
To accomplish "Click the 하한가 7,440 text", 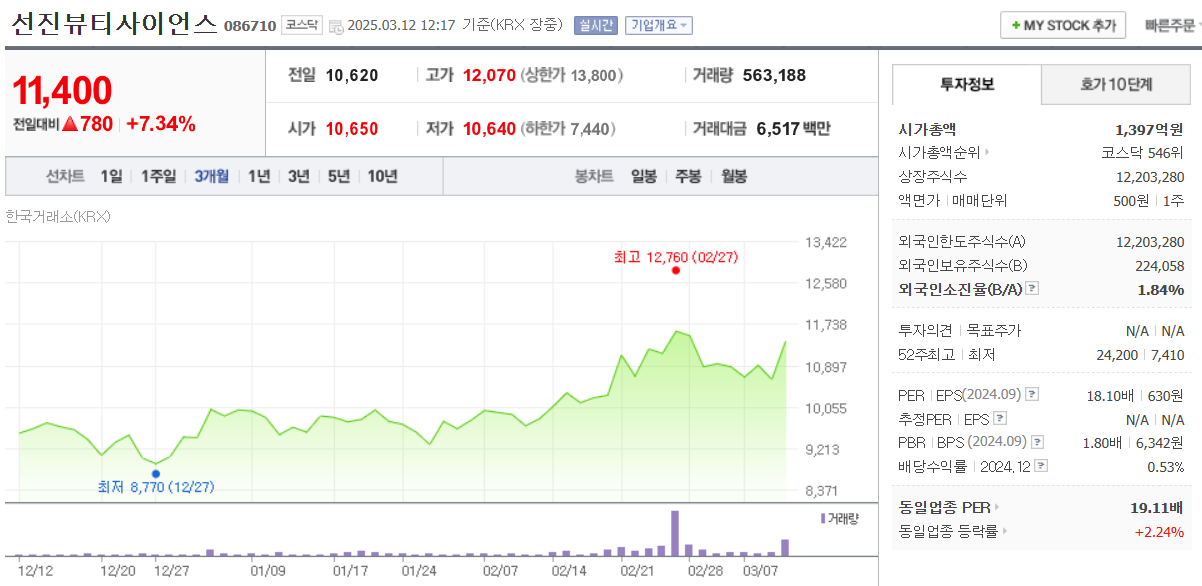I will (x=568, y=128).
